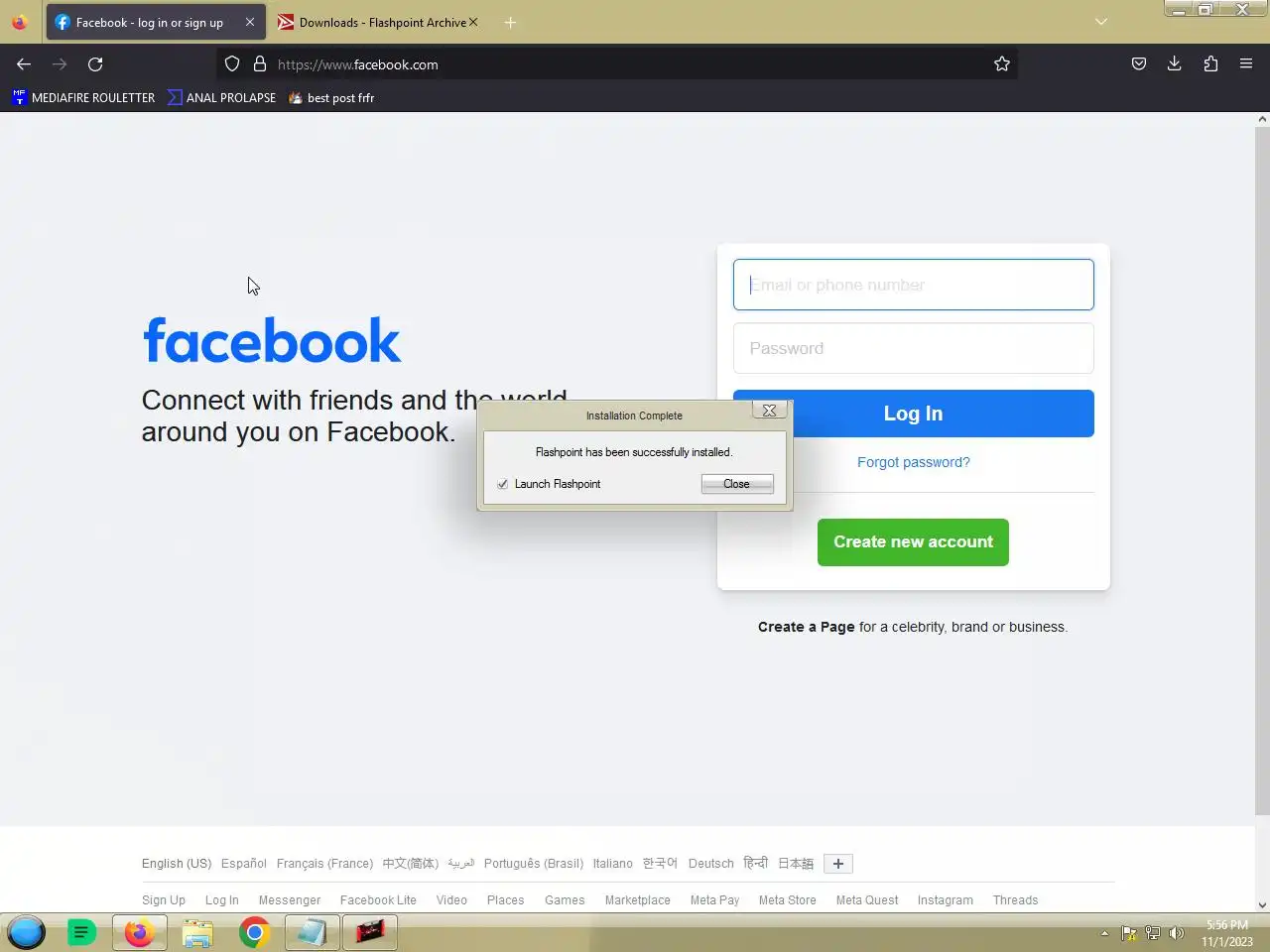The width and height of the screenshot is (1270, 952).
Task: Click the plus button for more languages
Action: tap(838, 864)
